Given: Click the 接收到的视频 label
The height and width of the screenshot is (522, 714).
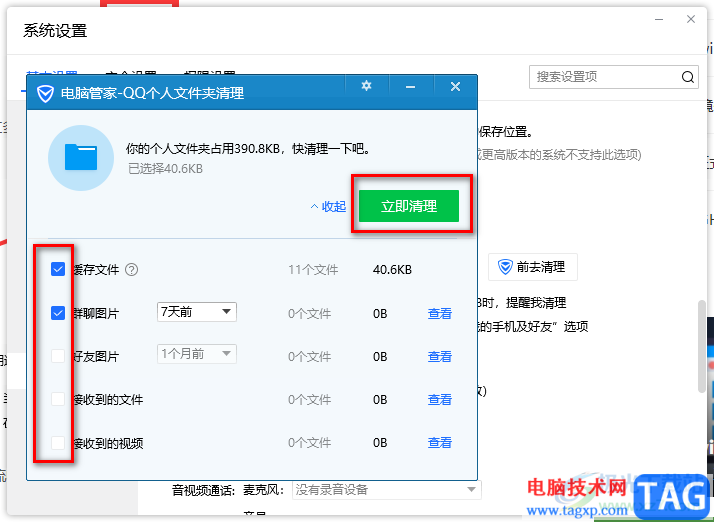Looking at the screenshot, I should point(108,443).
